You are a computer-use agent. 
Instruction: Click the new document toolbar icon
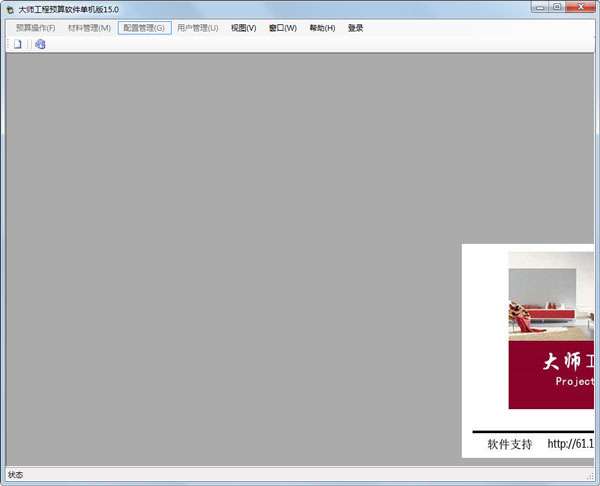coord(18,44)
